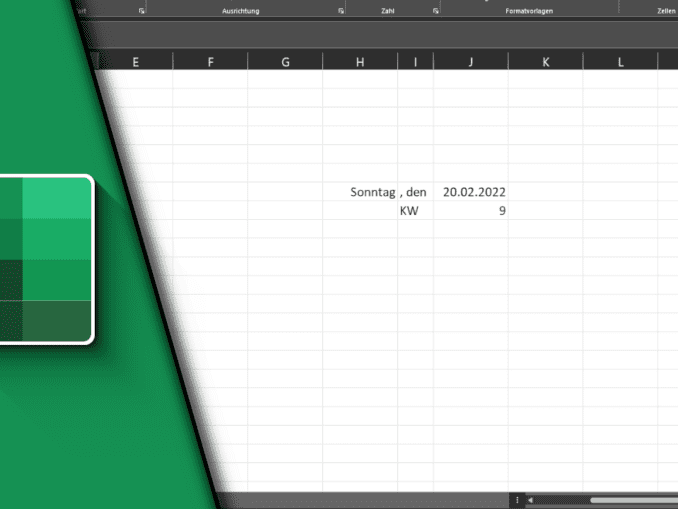The image size is (678, 509).
Task: Select the narrow column I header
Action: tap(415, 62)
